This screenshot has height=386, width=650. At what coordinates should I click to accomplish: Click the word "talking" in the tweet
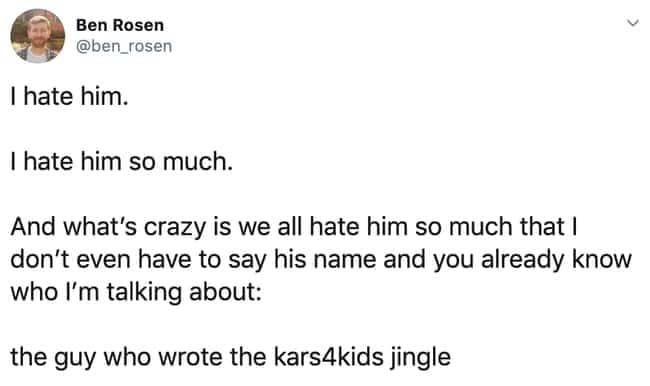pyautogui.click(x=144, y=293)
